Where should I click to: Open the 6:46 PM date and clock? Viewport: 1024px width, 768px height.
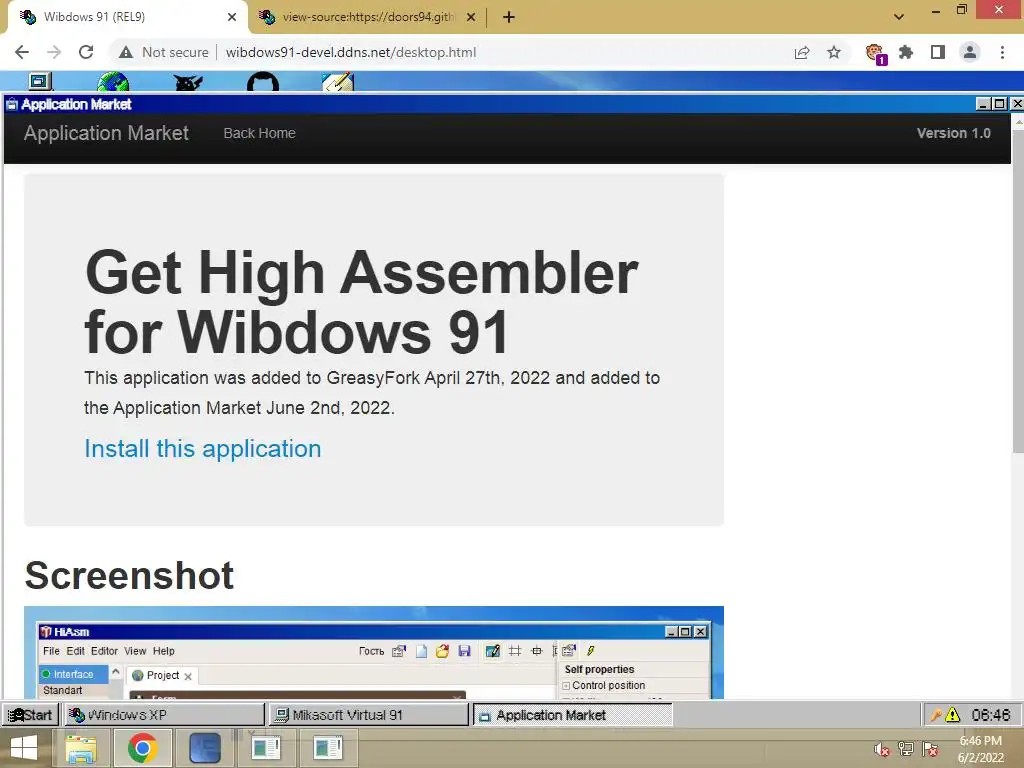pyautogui.click(x=980, y=749)
